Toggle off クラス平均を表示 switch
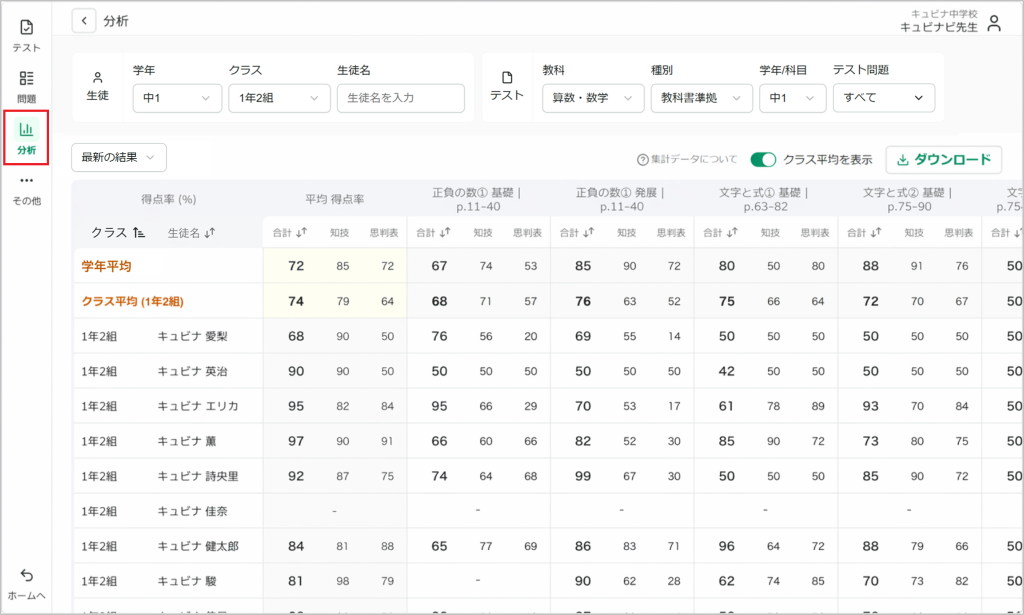1024x615 pixels. click(763, 159)
